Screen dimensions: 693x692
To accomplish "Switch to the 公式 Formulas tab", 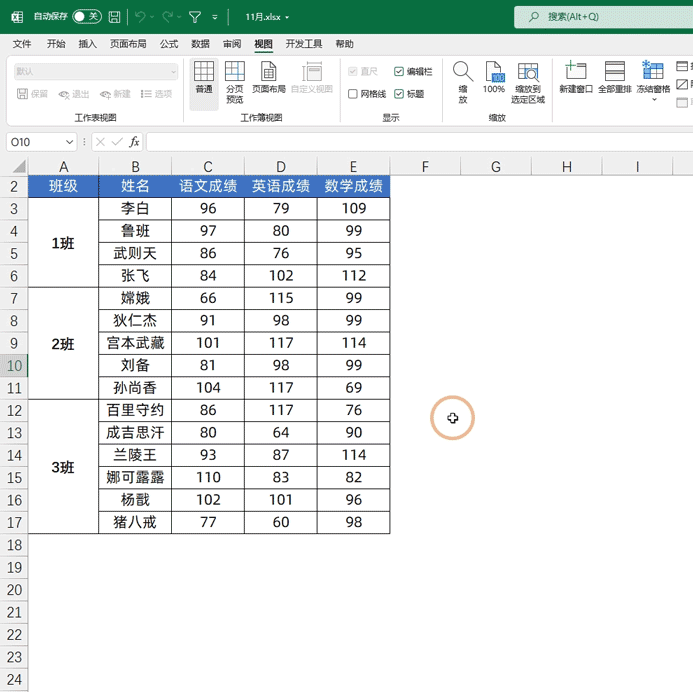I will (x=169, y=44).
